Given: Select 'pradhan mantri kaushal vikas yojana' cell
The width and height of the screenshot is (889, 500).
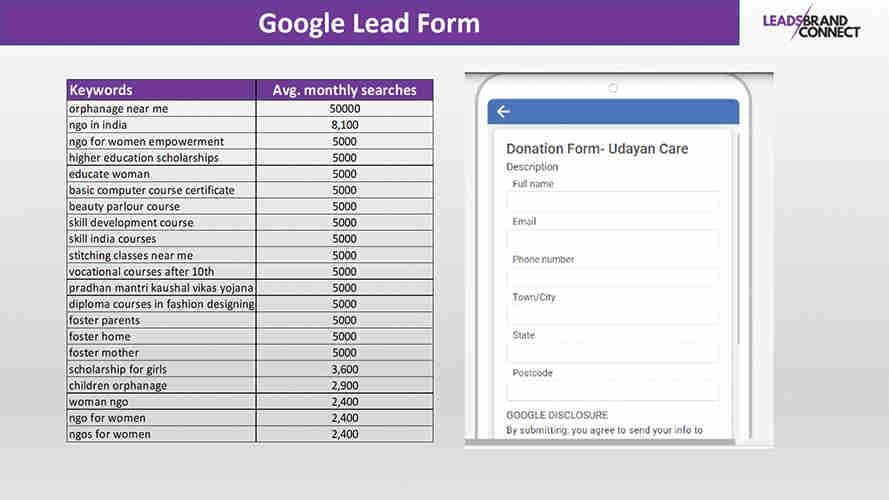Looking at the screenshot, I should pos(161,287).
